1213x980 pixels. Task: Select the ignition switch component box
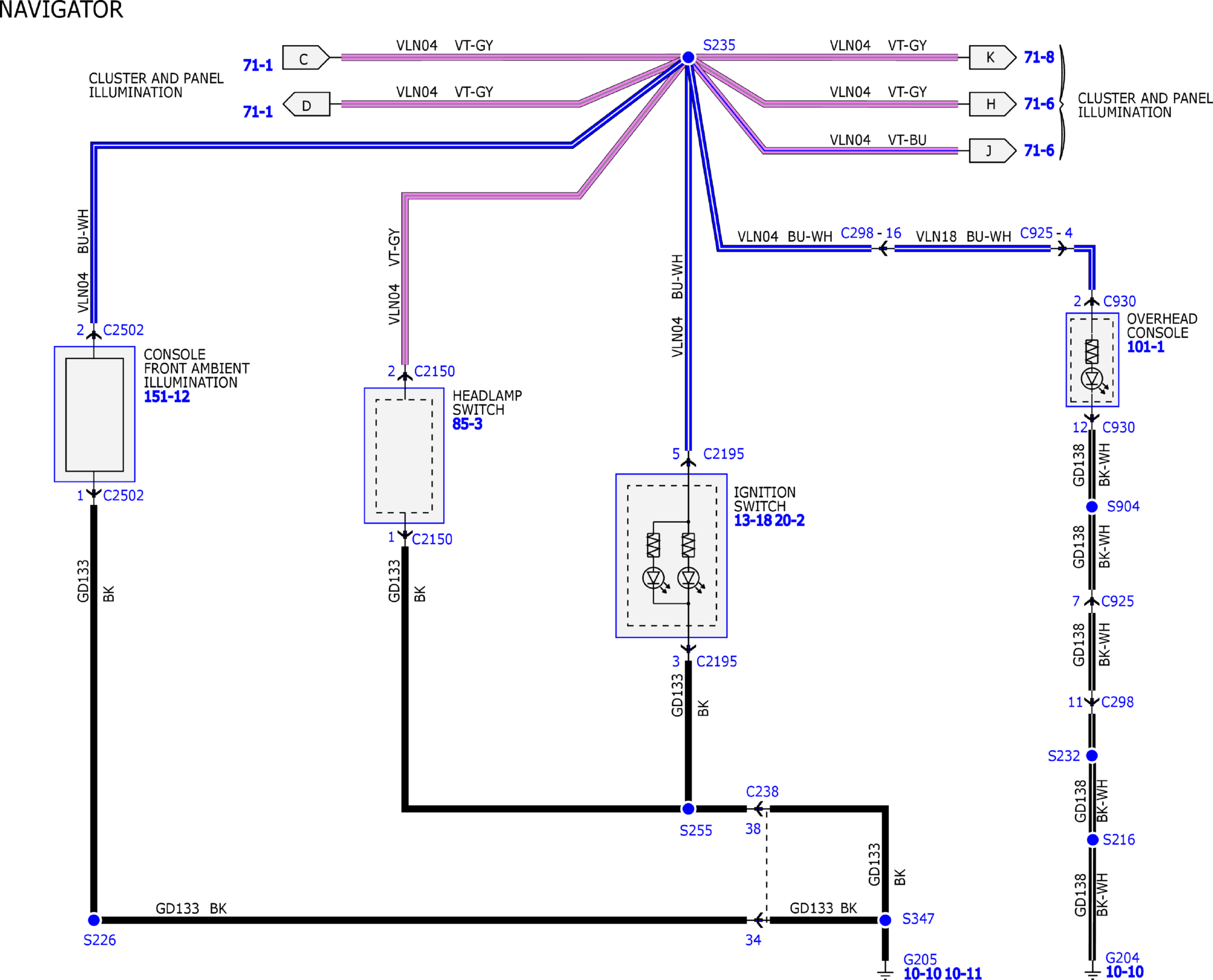coord(671,556)
